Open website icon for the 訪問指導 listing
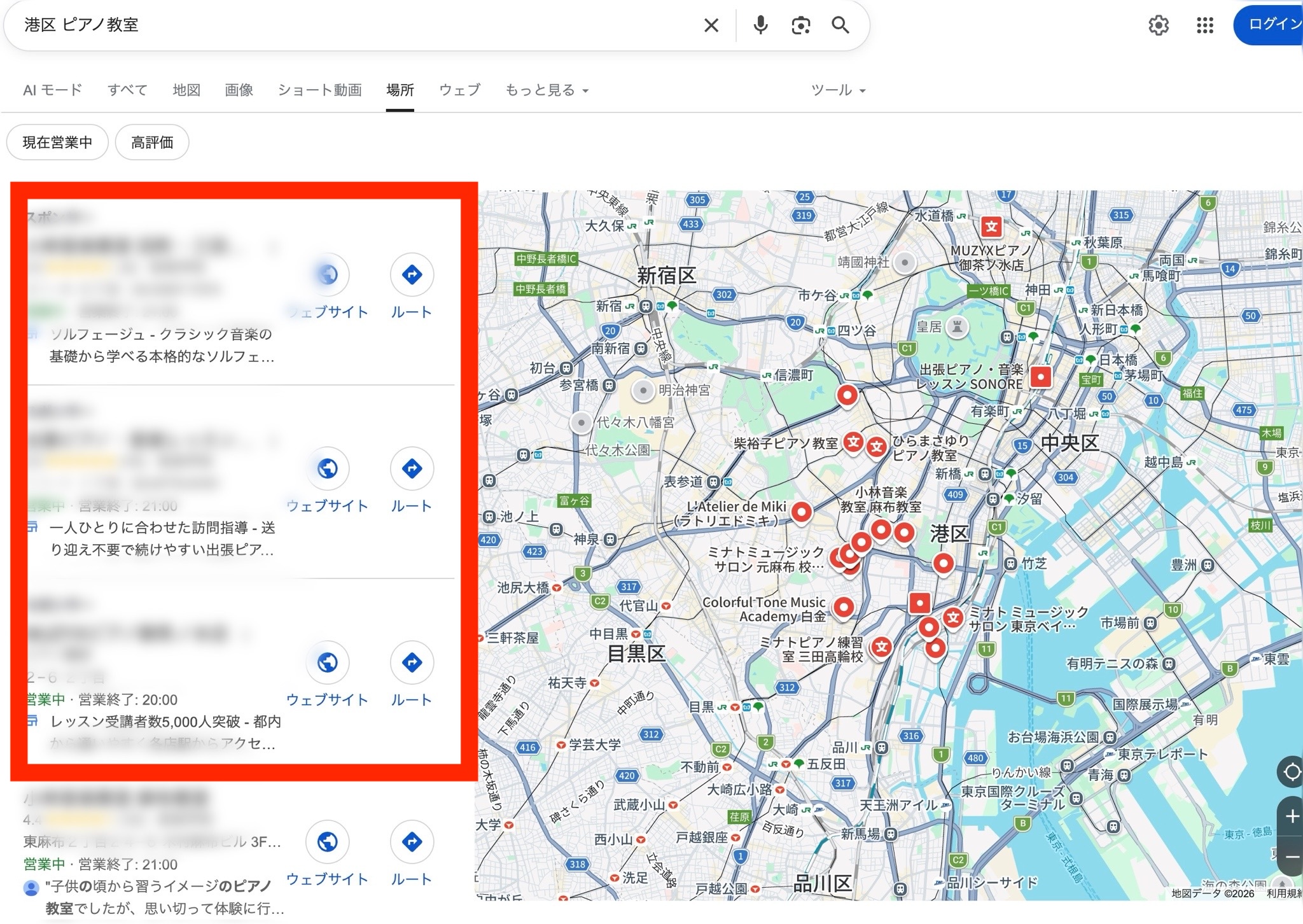1303x924 pixels. 328,469
